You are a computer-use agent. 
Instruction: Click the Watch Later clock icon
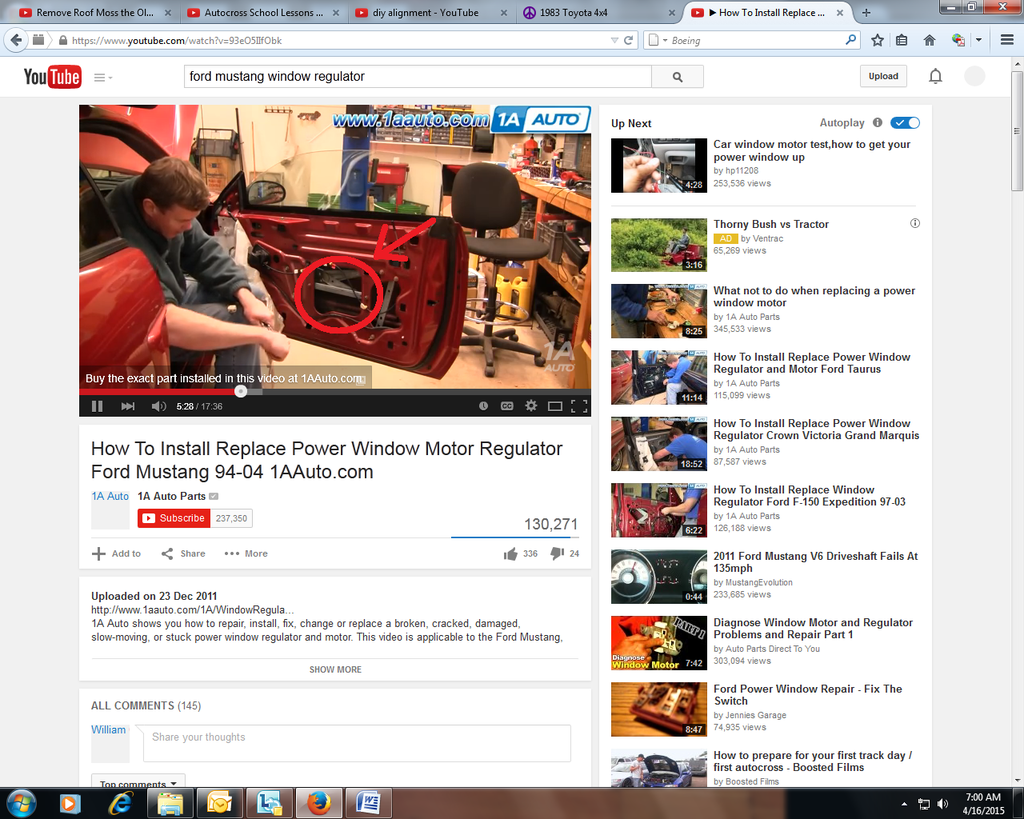click(x=483, y=406)
